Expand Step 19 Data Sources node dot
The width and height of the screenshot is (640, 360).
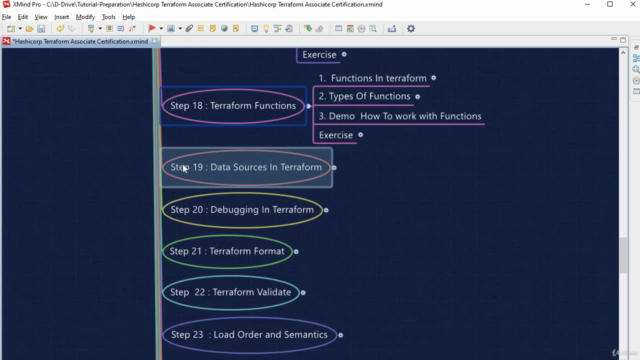[x=334, y=167]
